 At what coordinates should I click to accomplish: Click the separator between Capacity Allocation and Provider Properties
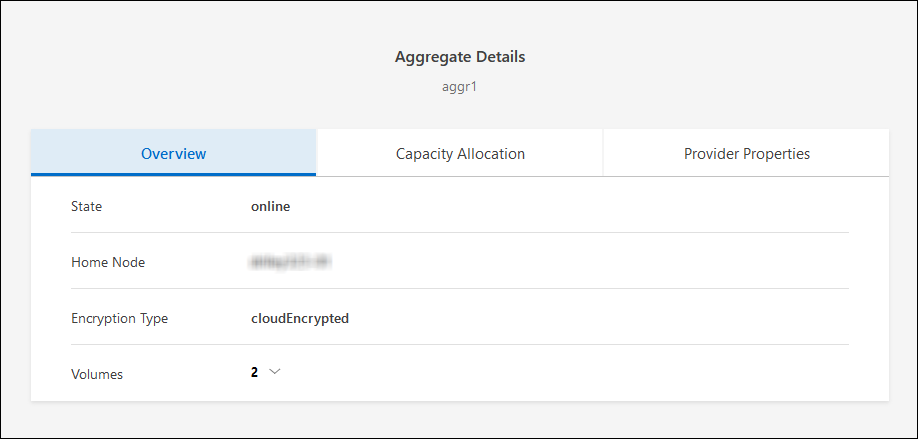click(603, 153)
